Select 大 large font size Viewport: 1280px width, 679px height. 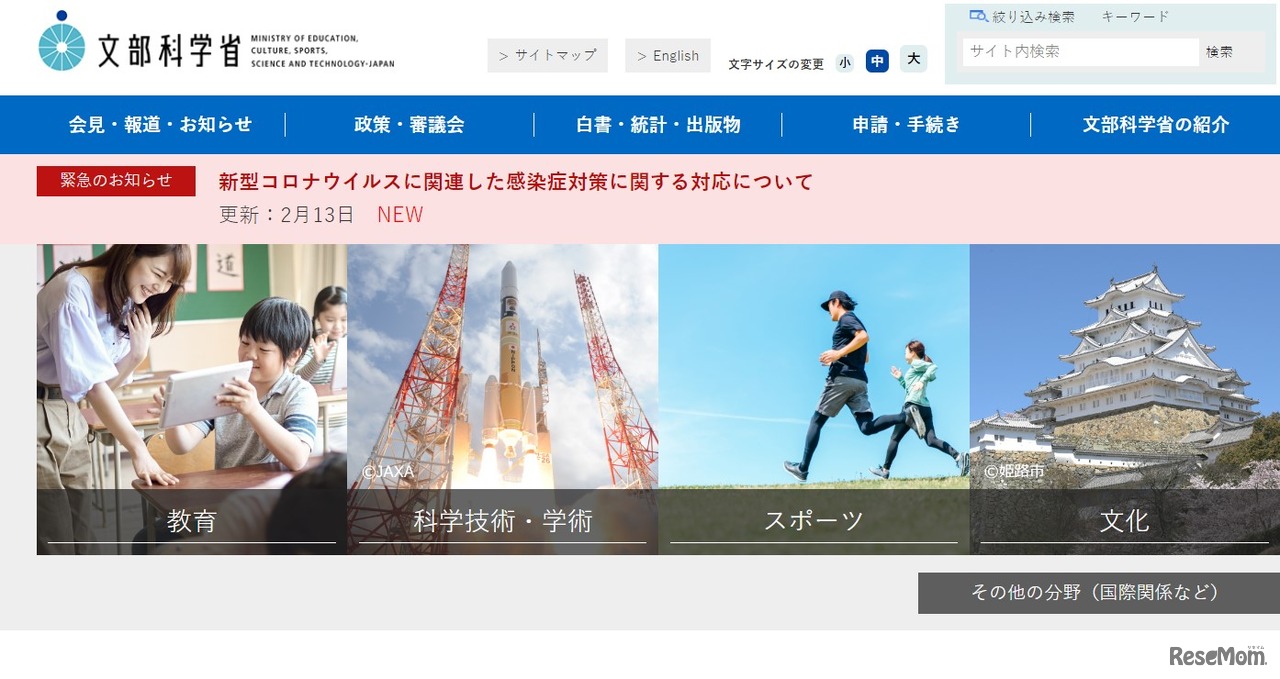(911, 60)
